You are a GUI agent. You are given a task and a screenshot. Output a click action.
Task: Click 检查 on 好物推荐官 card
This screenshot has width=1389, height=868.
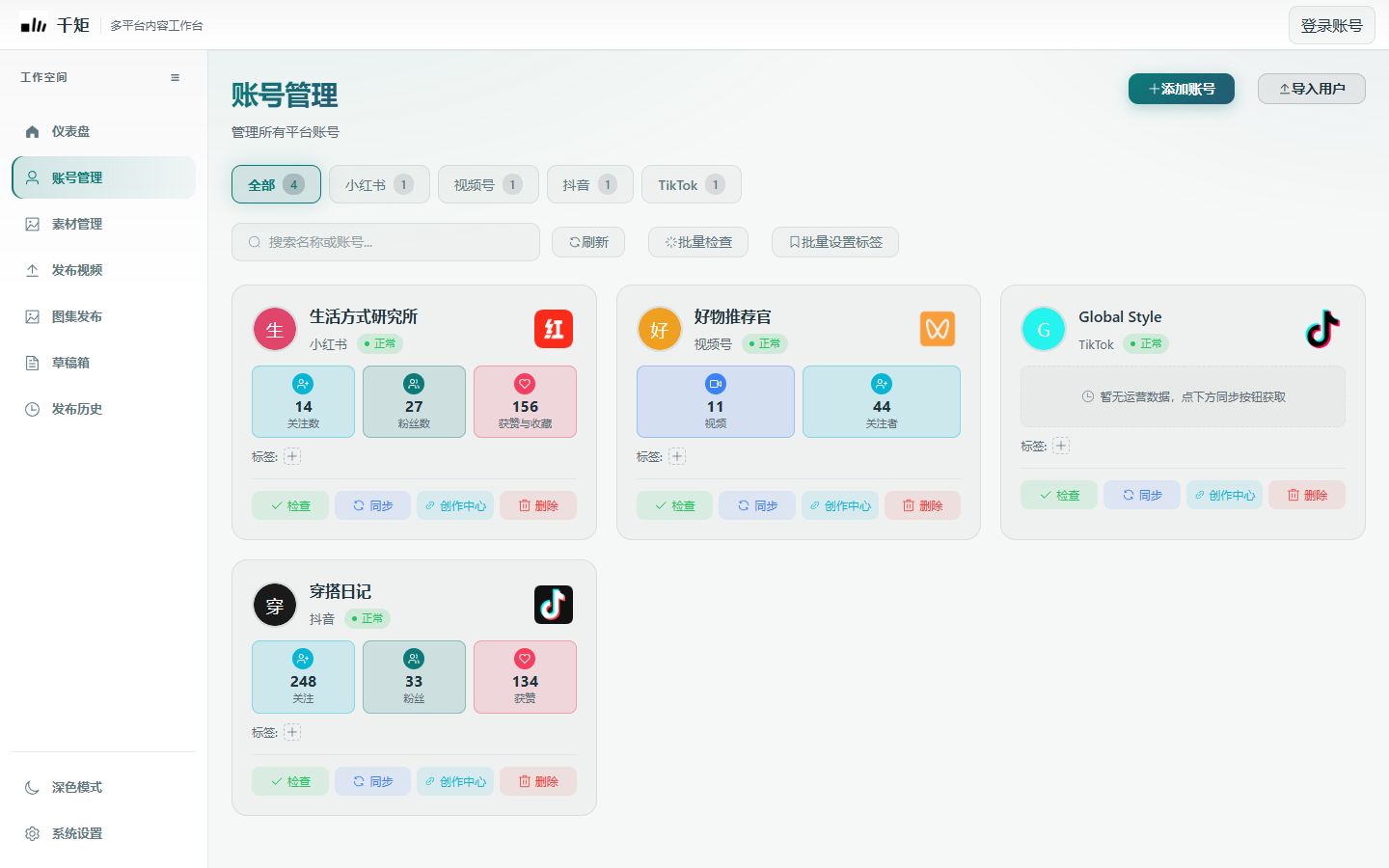675,505
